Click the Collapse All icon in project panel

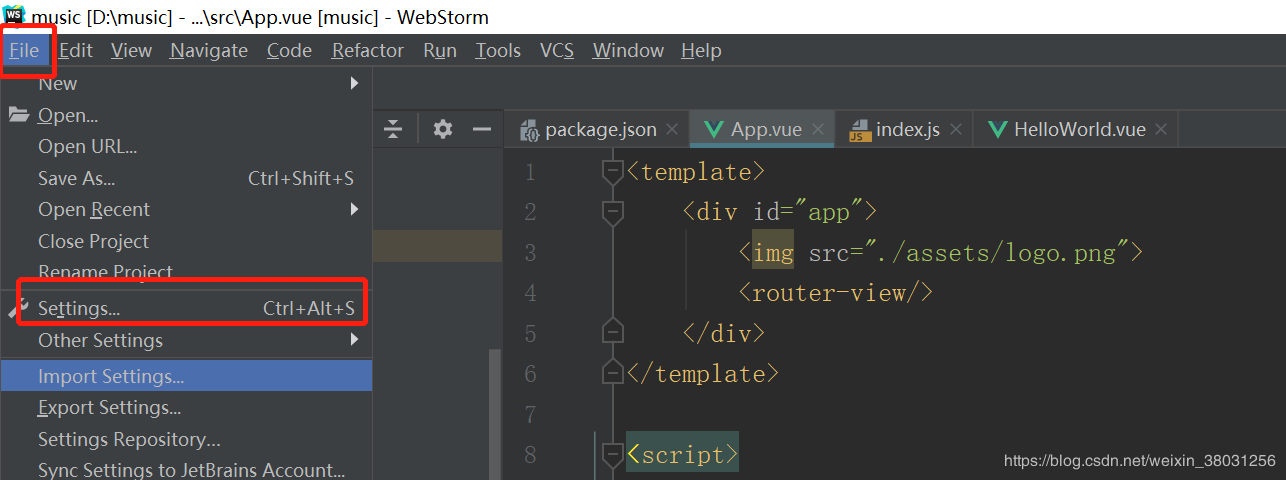[393, 129]
